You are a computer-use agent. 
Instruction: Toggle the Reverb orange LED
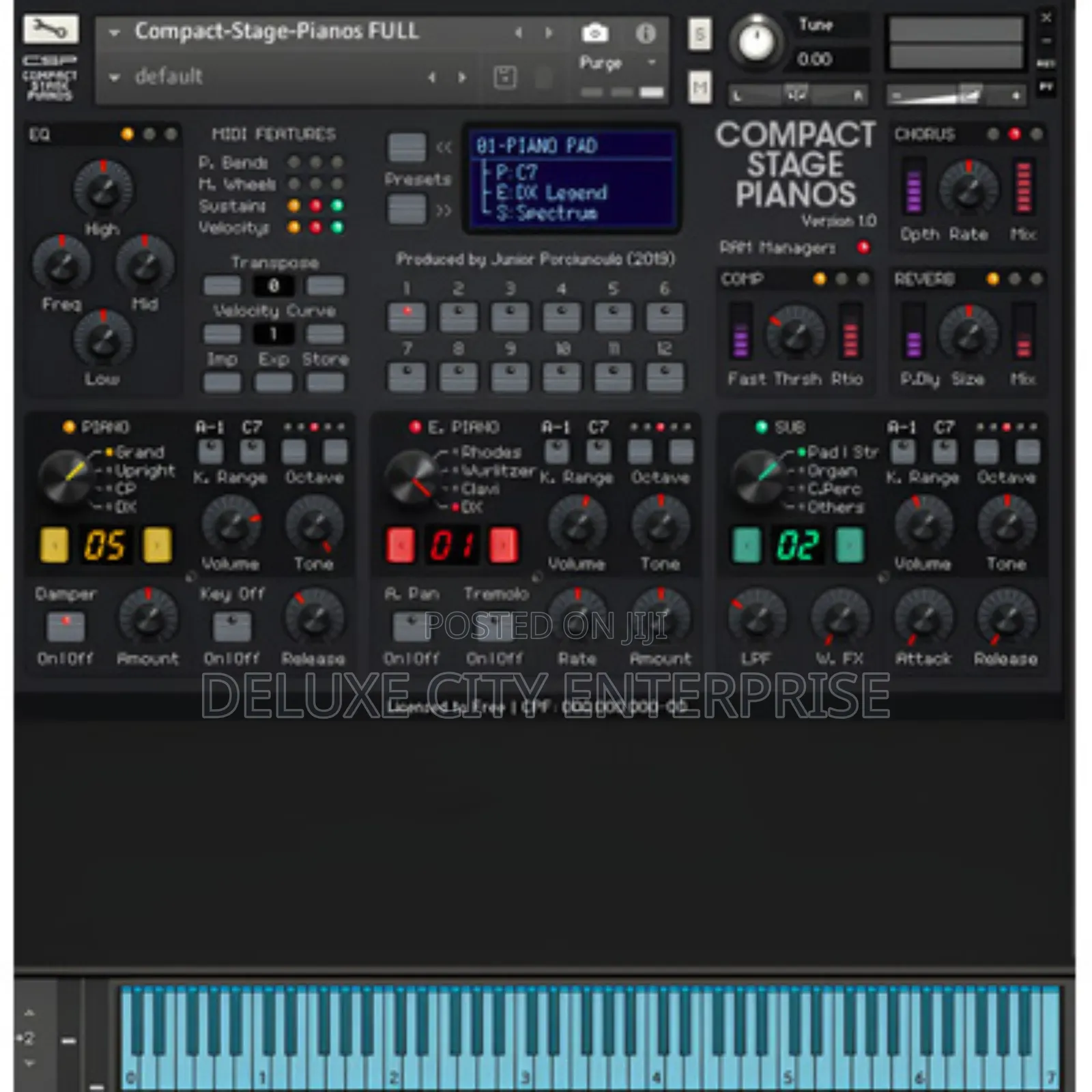(x=993, y=278)
